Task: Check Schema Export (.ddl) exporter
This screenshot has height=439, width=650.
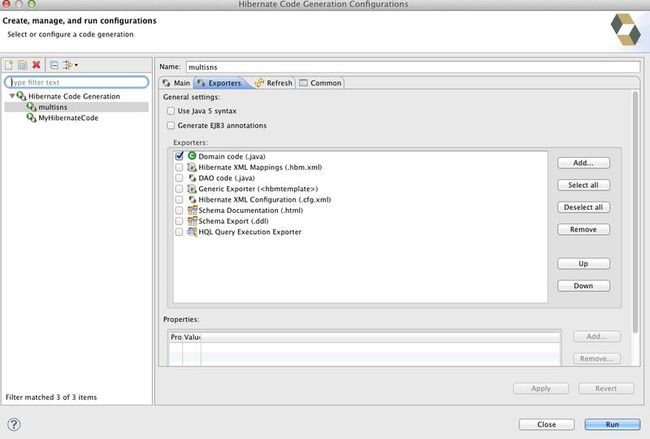Action: click(x=179, y=221)
